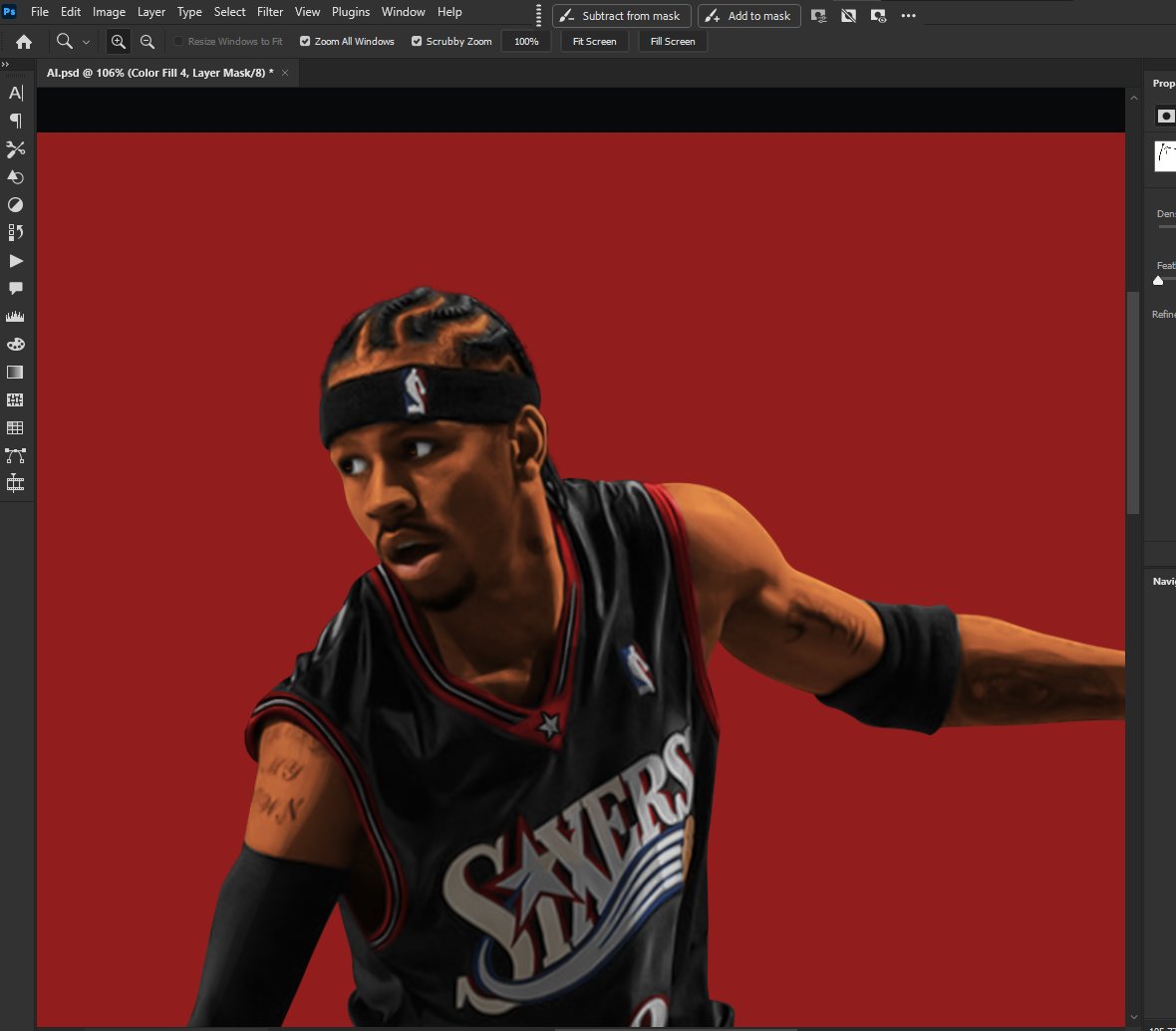Click the pixel mask icon in Properties

[x=1165, y=116]
